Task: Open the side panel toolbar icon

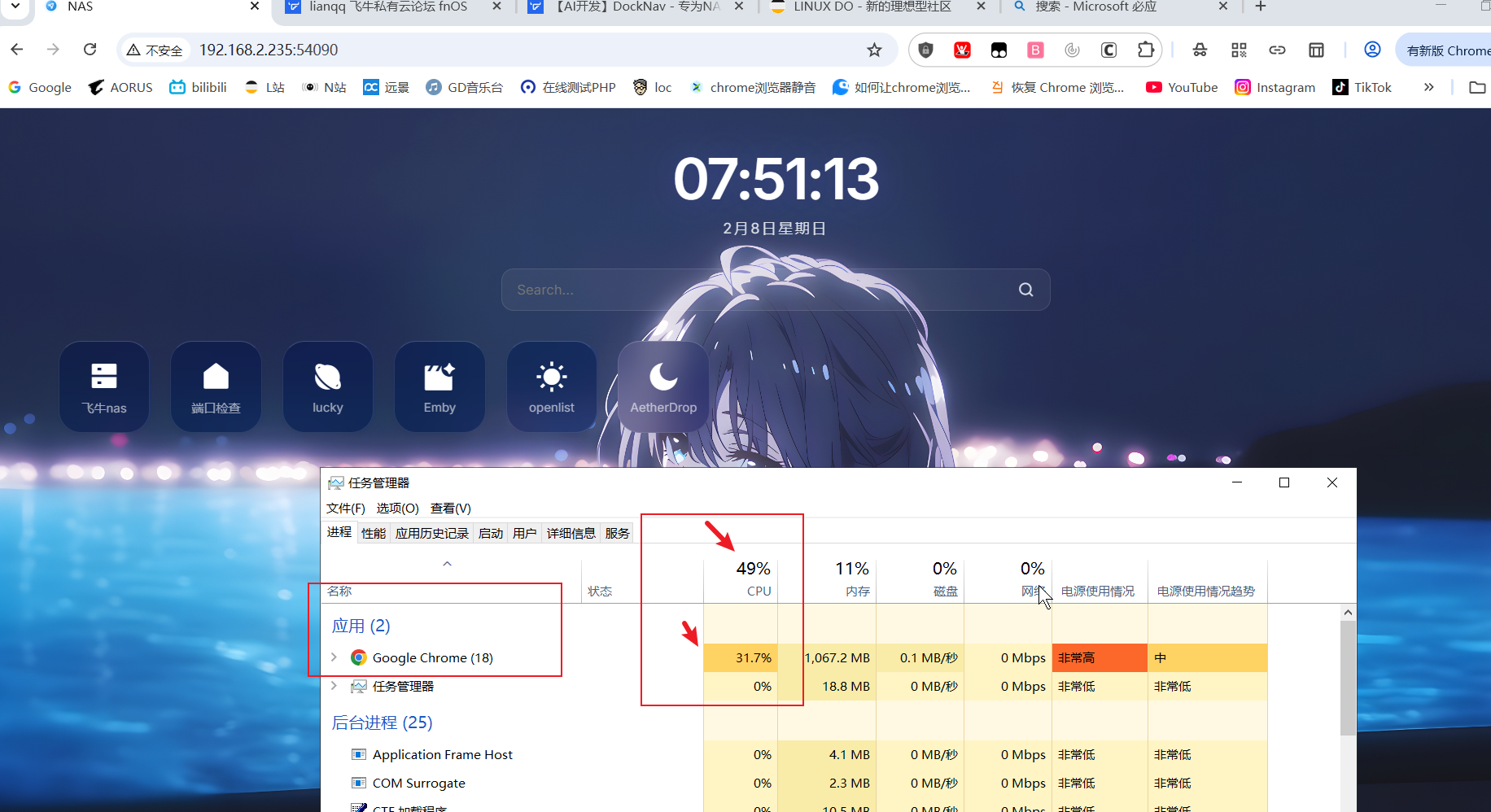Action: tap(1316, 50)
